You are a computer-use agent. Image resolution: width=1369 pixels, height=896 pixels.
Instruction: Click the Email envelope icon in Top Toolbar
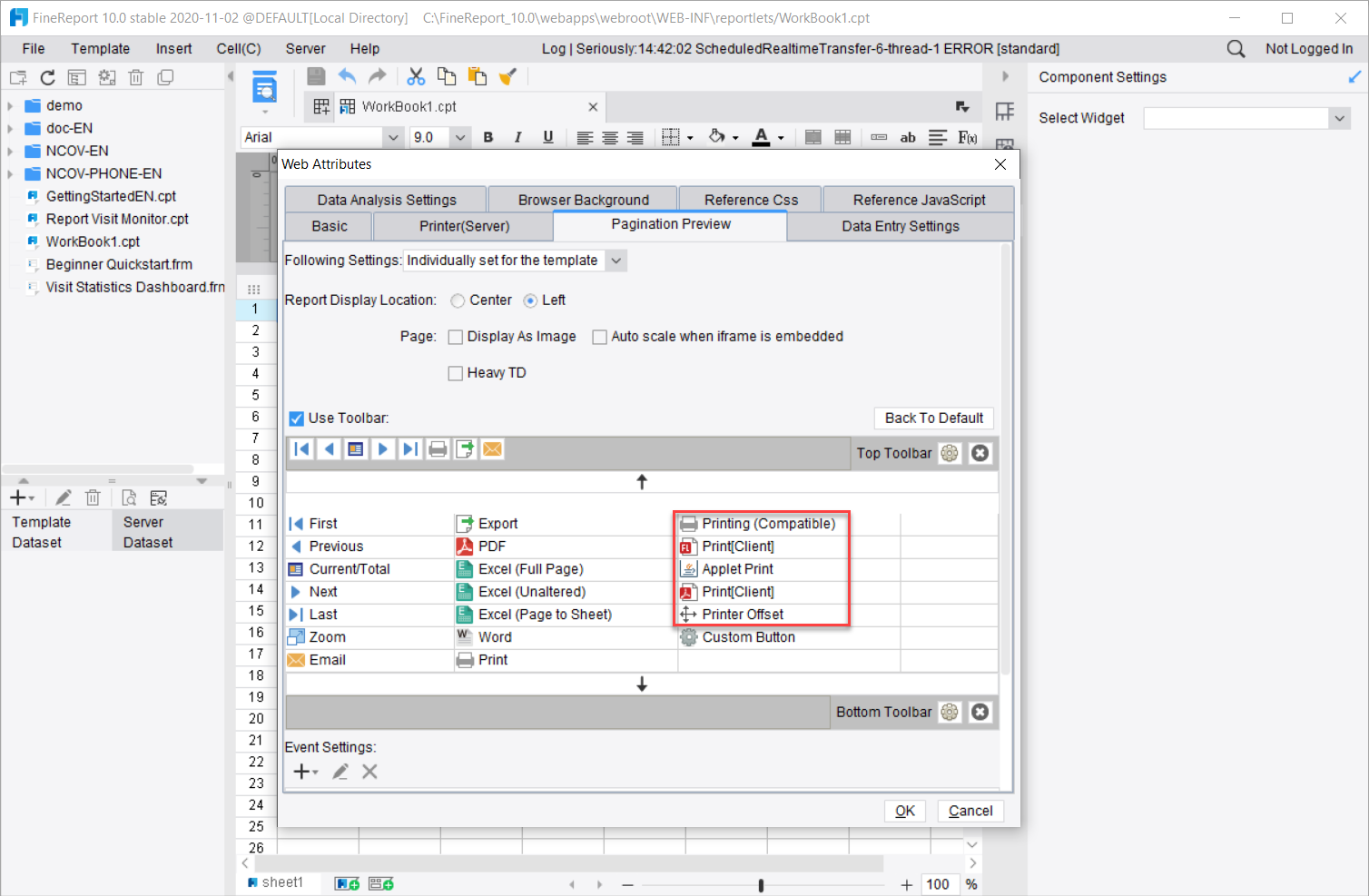point(492,449)
